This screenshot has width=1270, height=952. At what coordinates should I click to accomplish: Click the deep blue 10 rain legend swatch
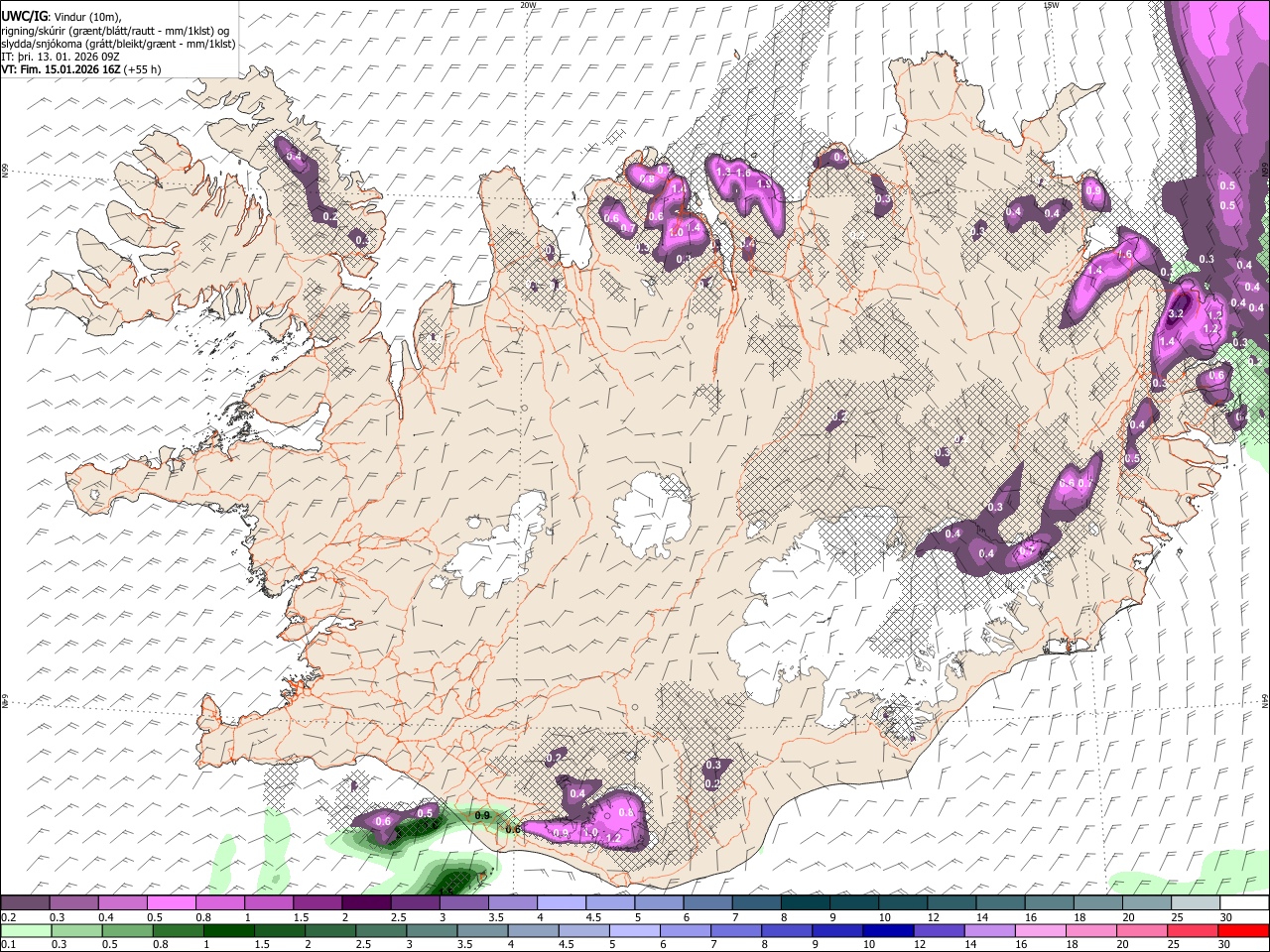coord(889,931)
